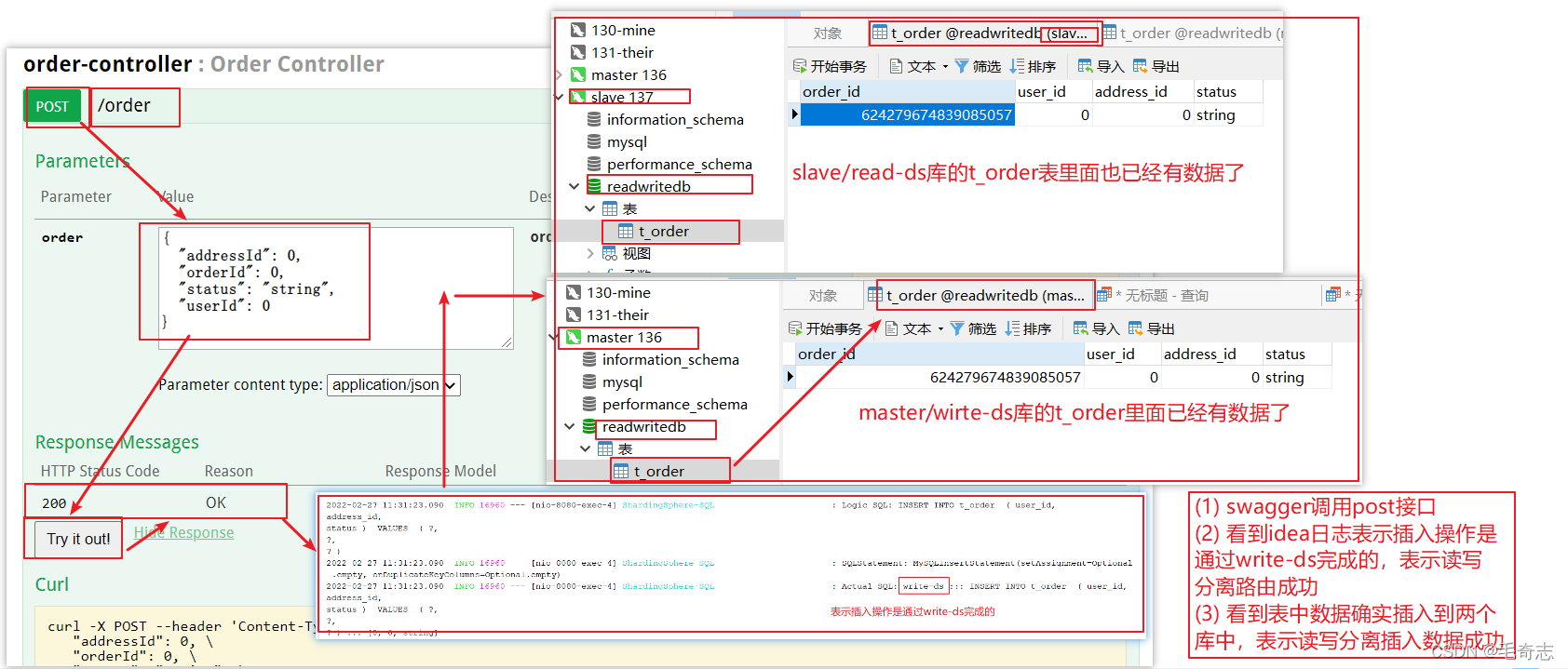Expand master 136 in upper Navicat tree
This screenshot has height=669, width=1568.
[x=559, y=75]
